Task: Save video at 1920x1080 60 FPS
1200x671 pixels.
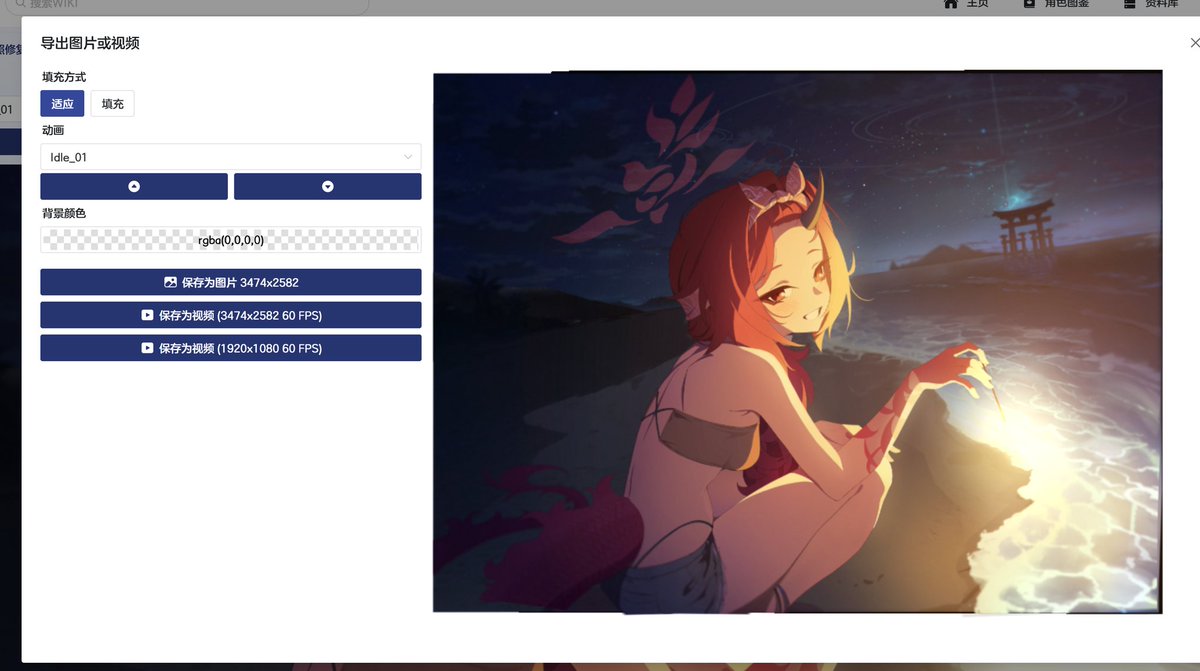Action: (231, 348)
